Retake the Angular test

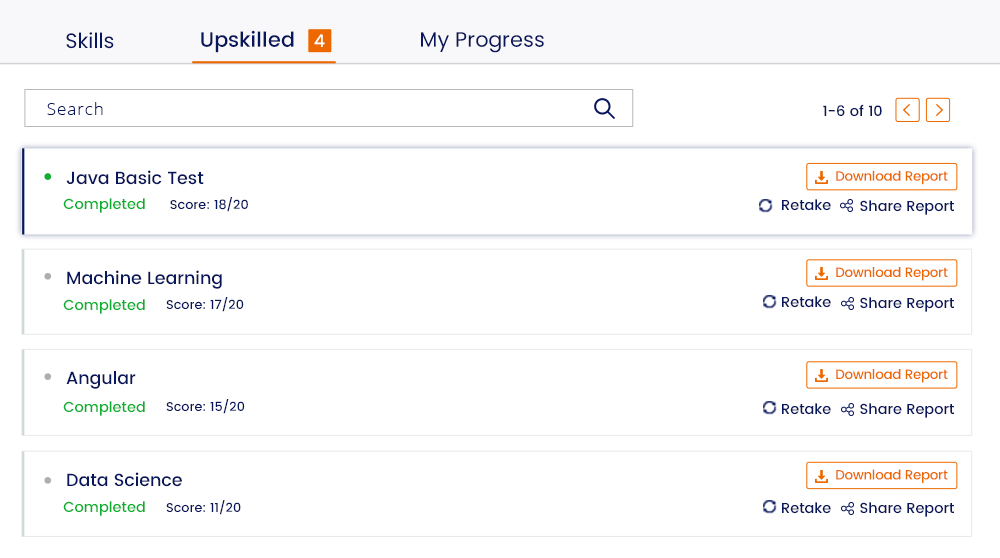pos(797,409)
